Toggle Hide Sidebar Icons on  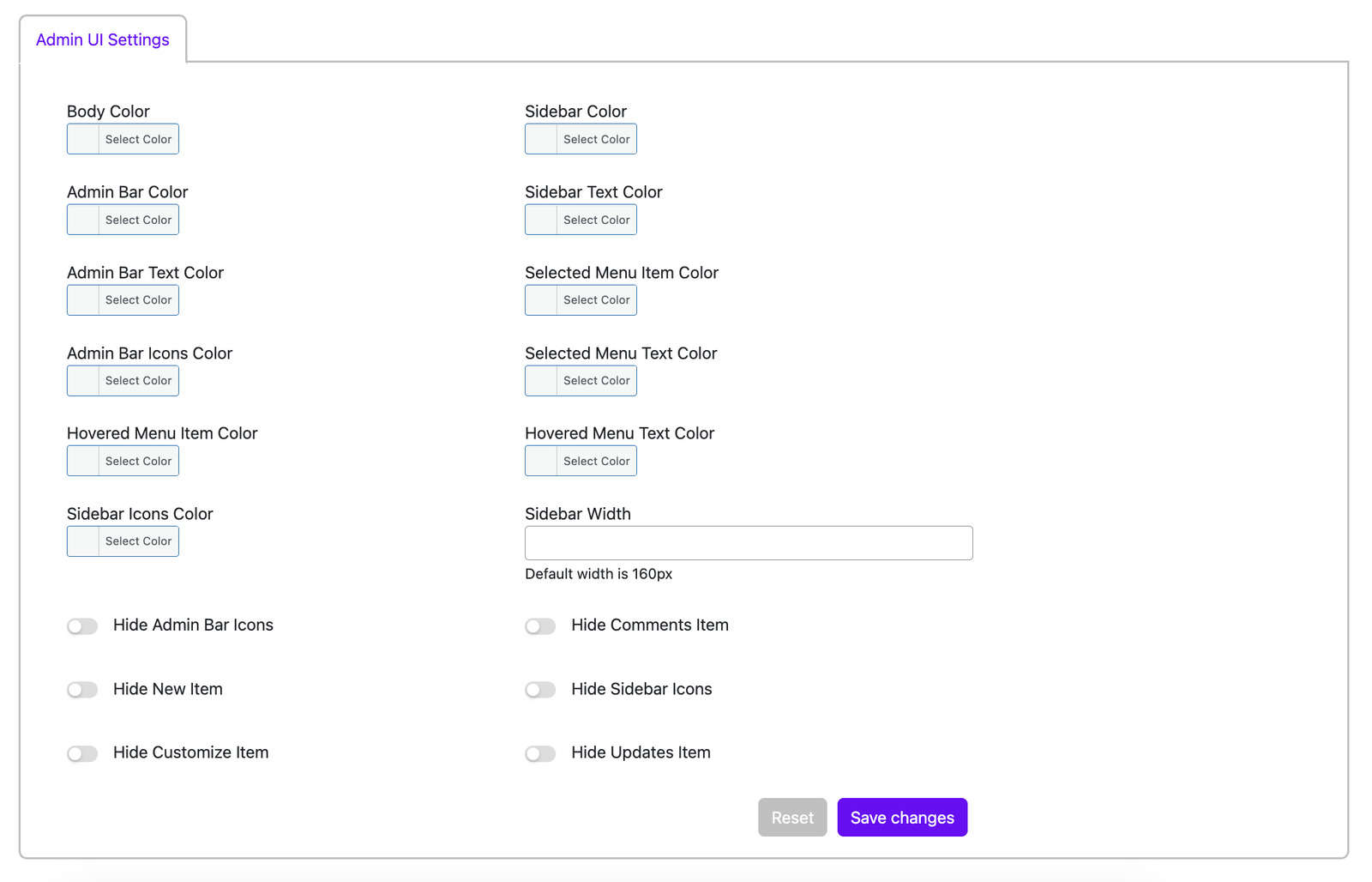click(540, 689)
